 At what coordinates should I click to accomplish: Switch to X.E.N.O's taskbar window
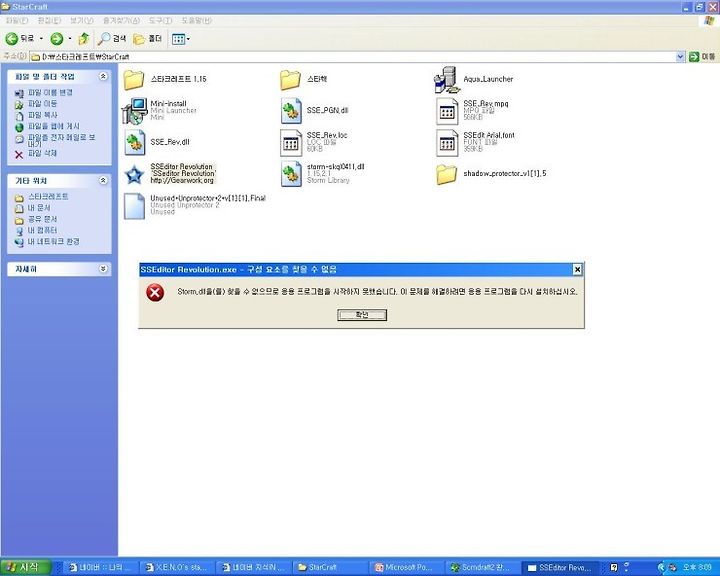pyautogui.click(x=177, y=567)
